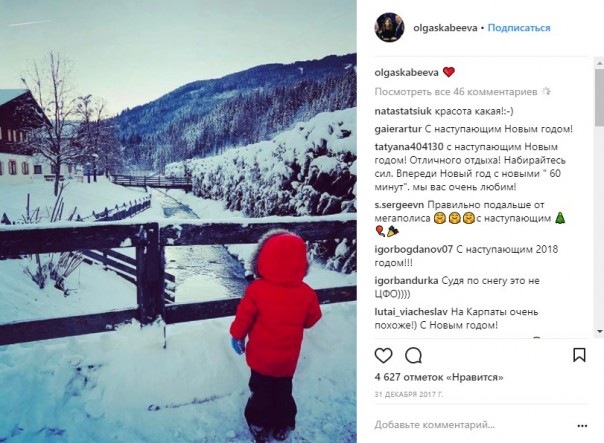
Task: Open the 31 декабря 2017 date link
Action: coord(409,394)
